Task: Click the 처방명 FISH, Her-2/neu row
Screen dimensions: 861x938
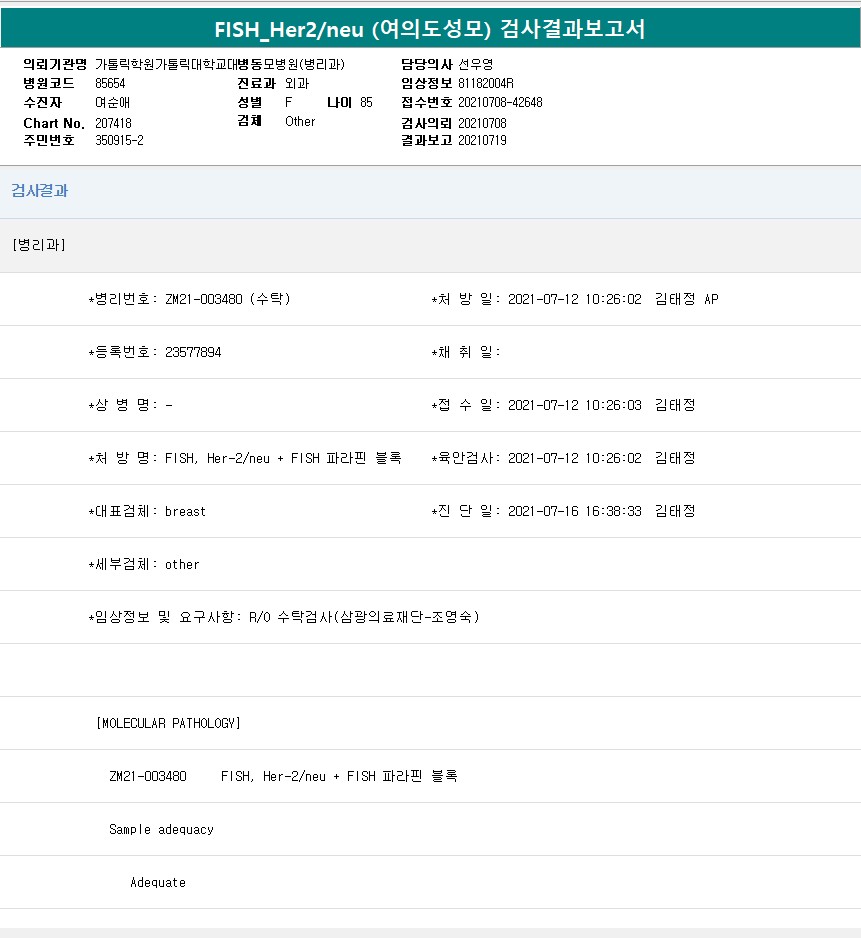Action: (x=245, y=458)
